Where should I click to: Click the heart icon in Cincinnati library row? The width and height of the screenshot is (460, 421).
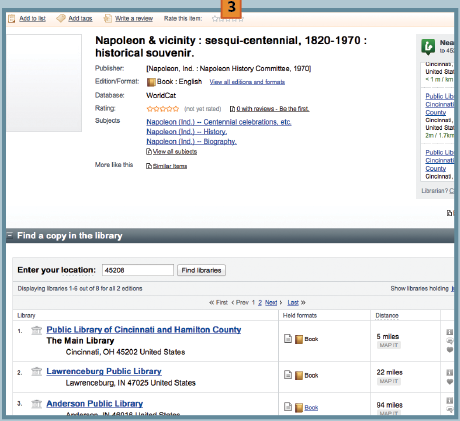450,350
